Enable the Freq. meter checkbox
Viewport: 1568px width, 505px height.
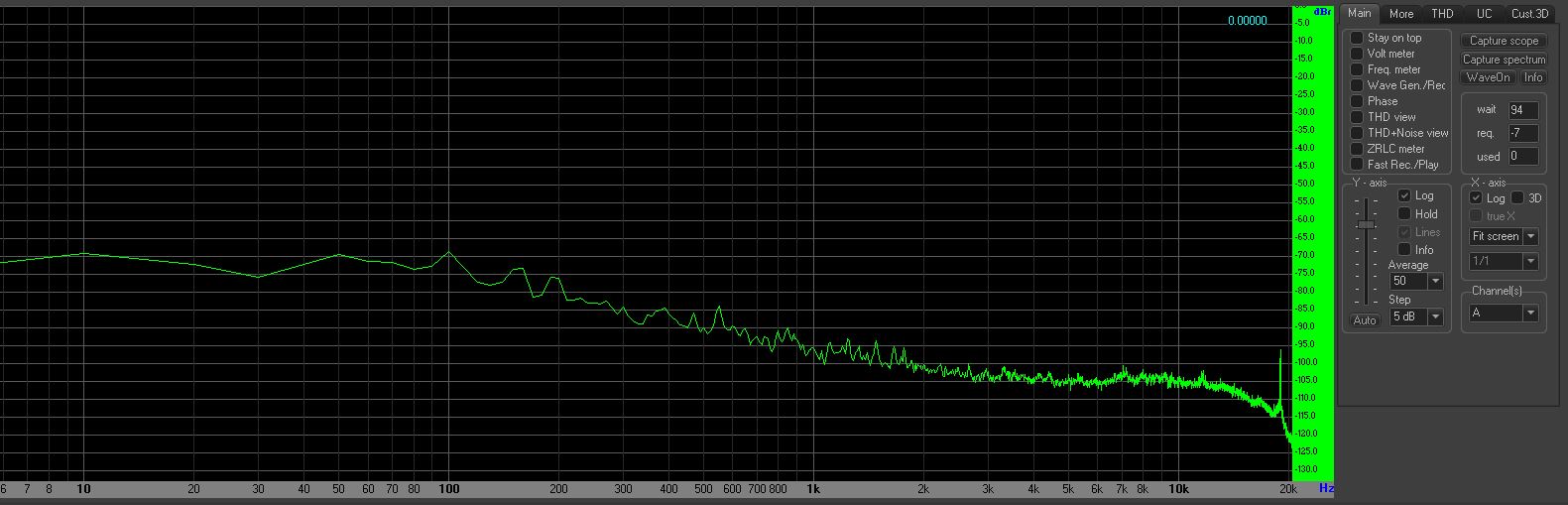coord(1357,69)
